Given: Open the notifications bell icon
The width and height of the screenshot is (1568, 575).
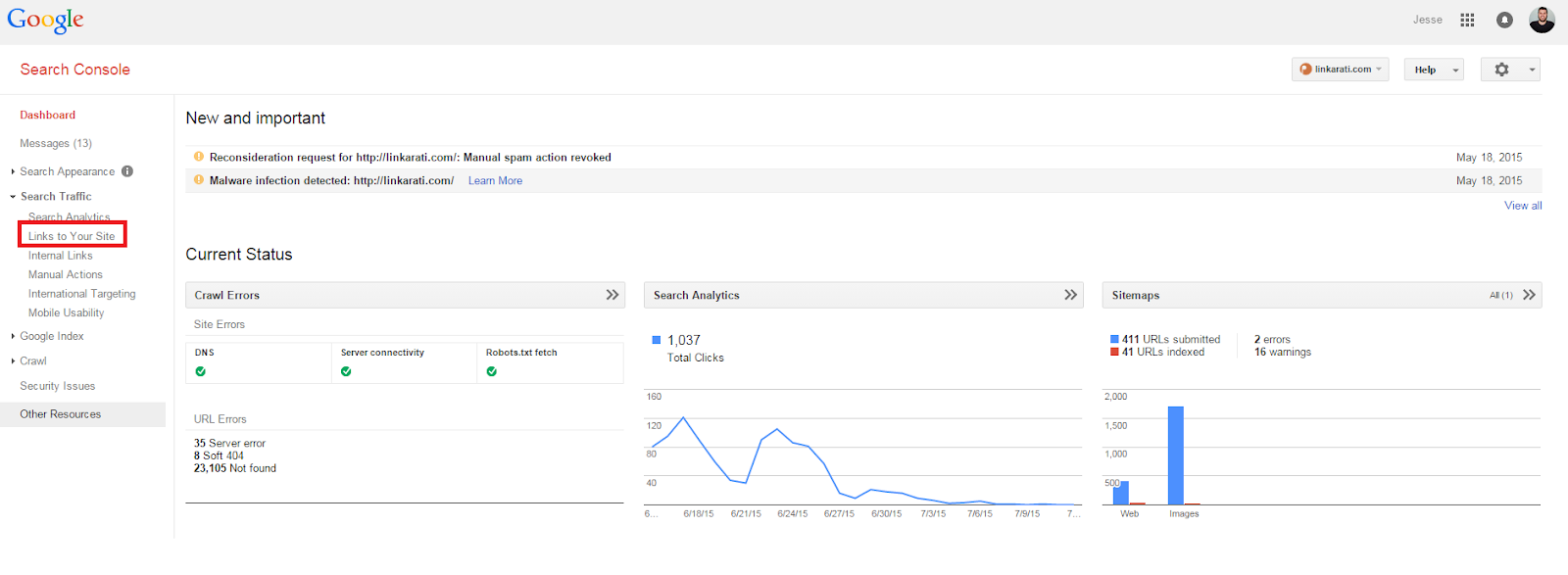Looking at the screenshot, I should [1504, 20].
